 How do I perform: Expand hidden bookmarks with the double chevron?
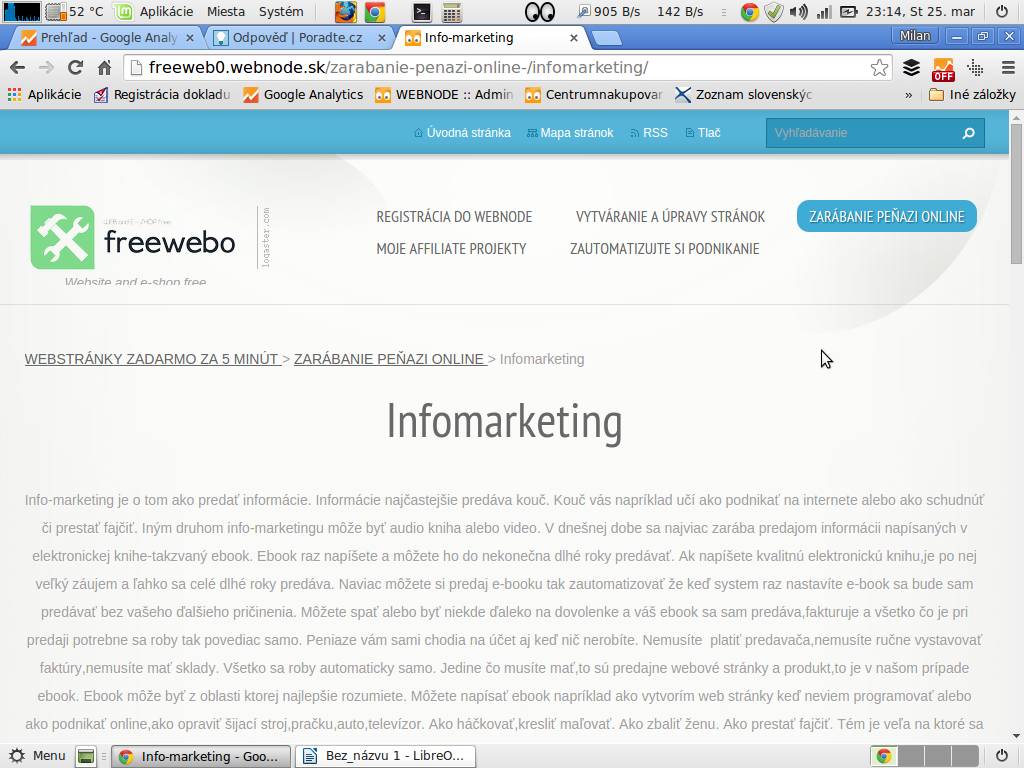click(x=908, y=95)
